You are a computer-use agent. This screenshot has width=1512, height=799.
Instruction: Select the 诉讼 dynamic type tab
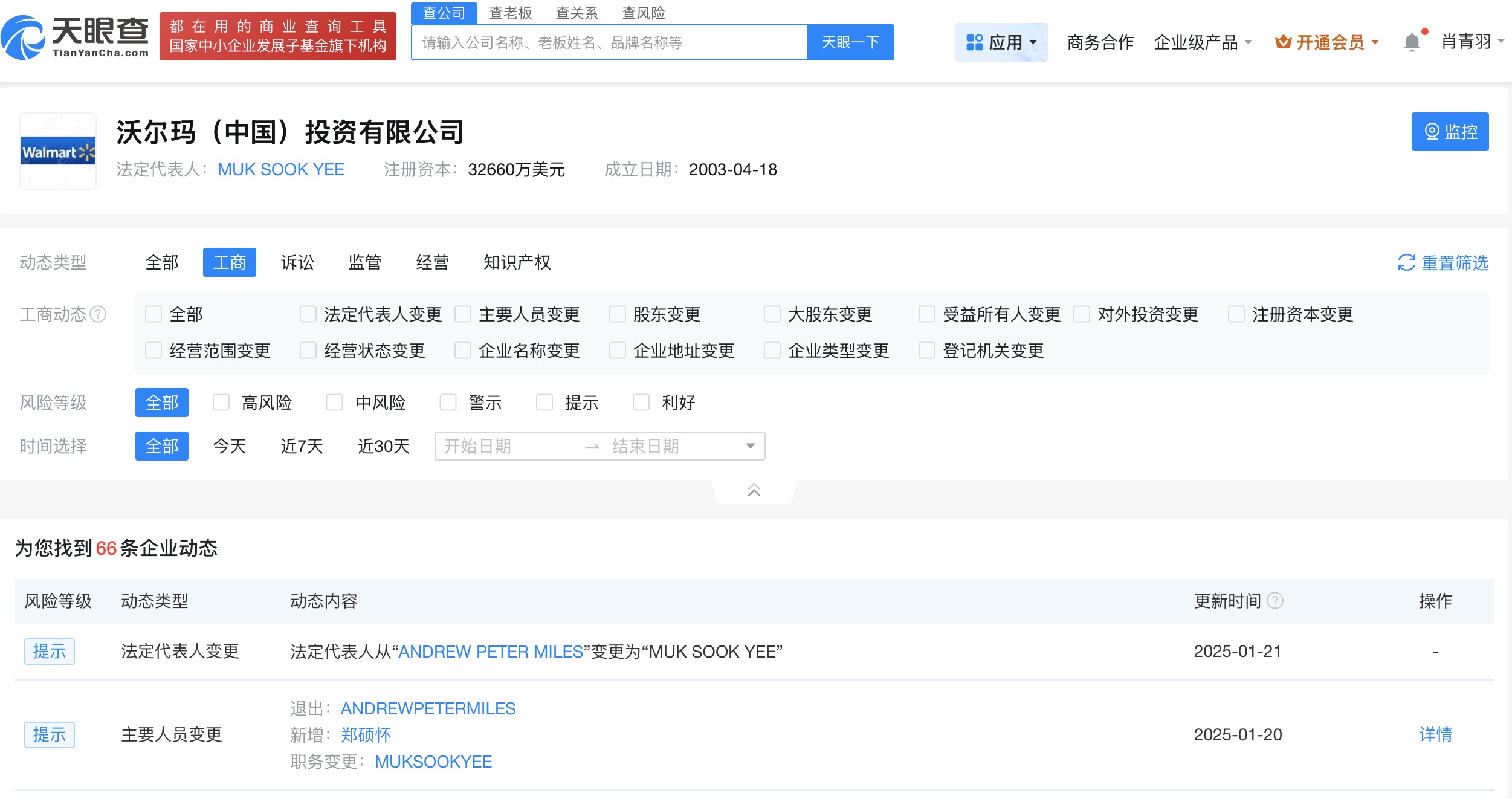pyautogui.click(x=297, y=262)
